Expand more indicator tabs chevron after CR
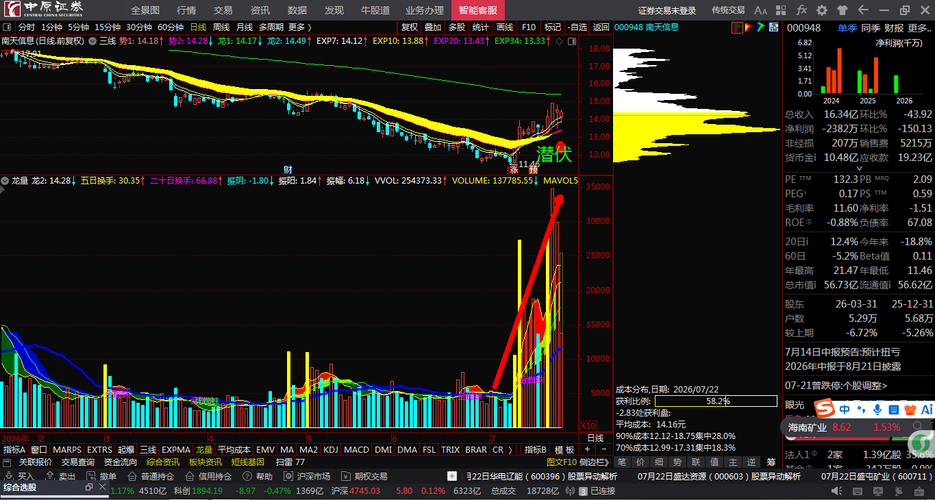 (x=510, y=449)
